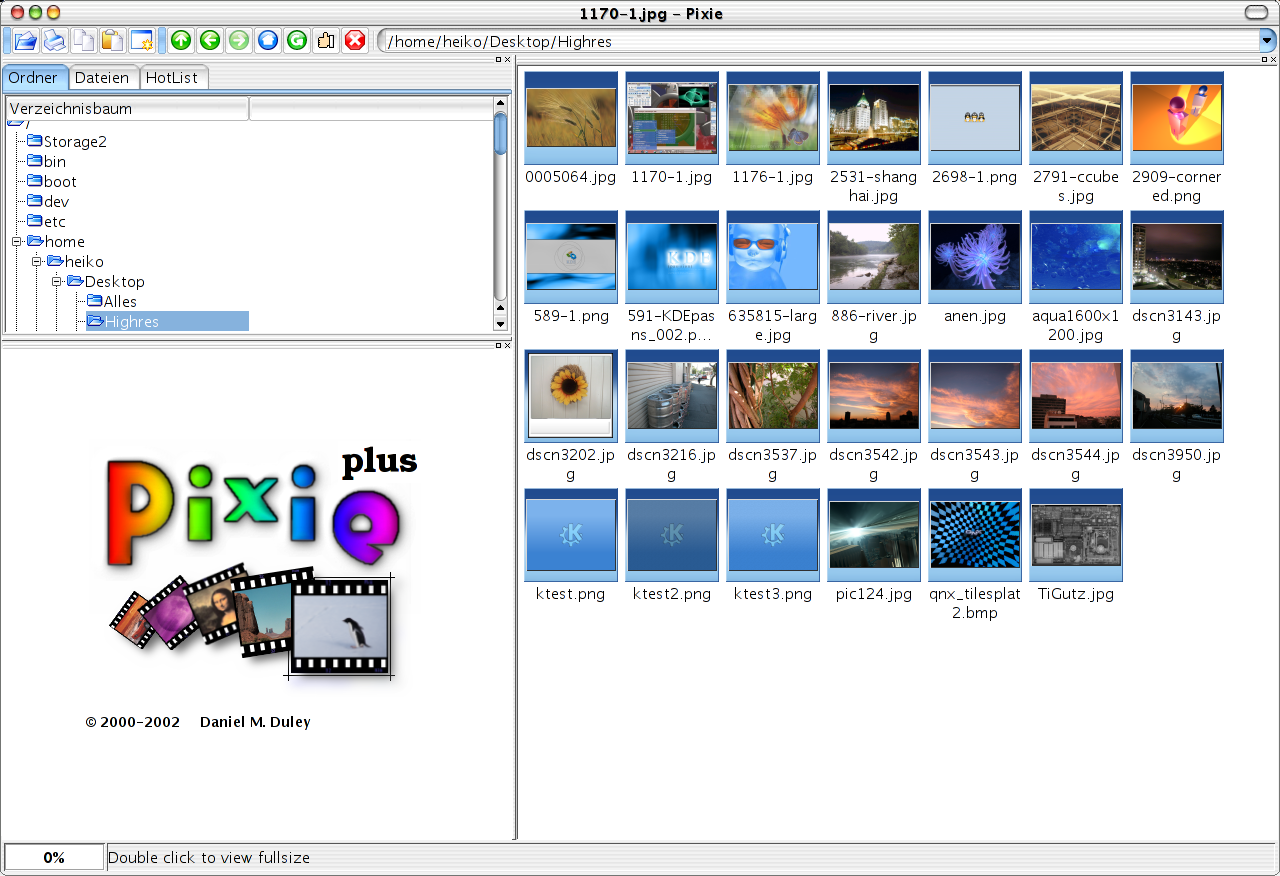Select the heiko folder label

tap(85, 261)
